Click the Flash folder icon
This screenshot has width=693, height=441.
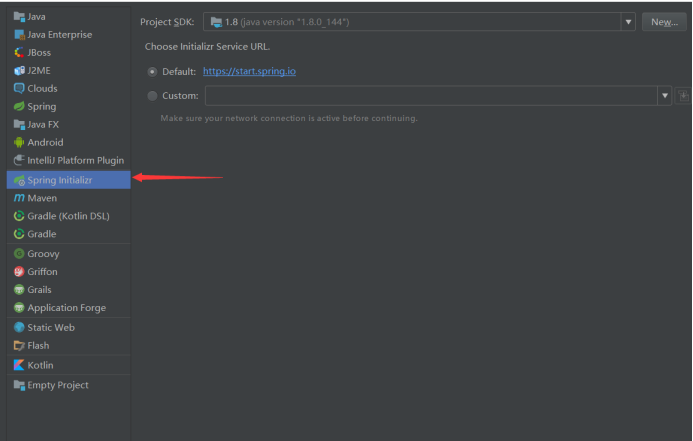pyautogui.click(x=19, y=346)
